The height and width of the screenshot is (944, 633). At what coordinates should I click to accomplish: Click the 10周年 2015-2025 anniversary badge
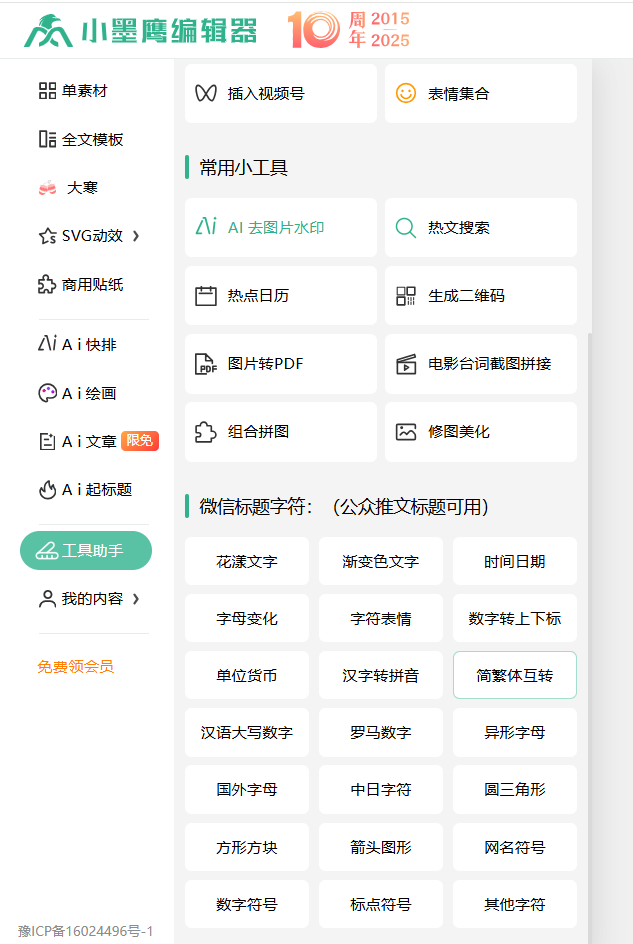point(349,30)
